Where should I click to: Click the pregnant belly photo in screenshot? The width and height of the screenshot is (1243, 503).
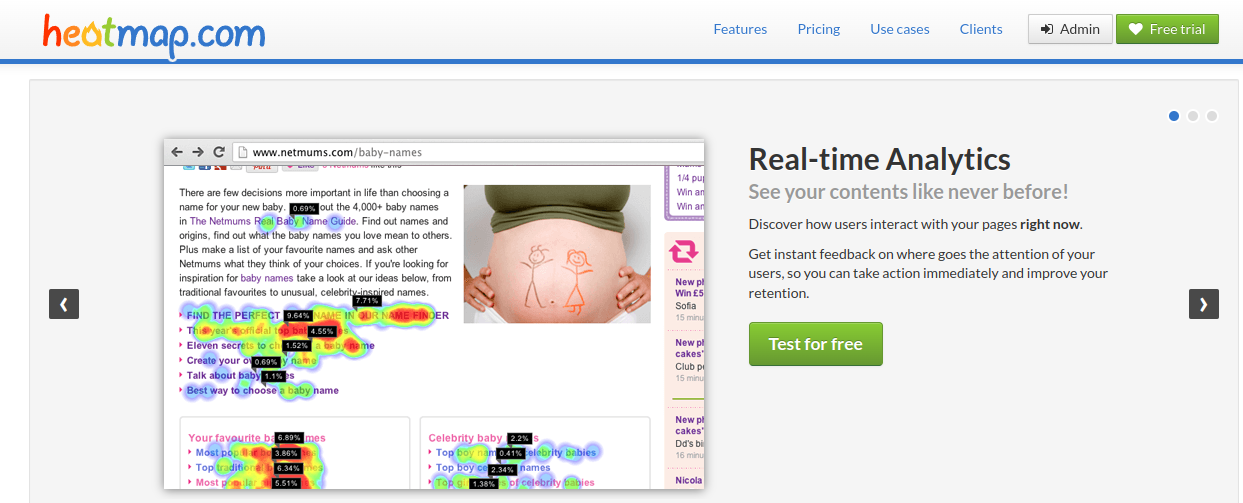pyautogui.click(x=557, y=254)
